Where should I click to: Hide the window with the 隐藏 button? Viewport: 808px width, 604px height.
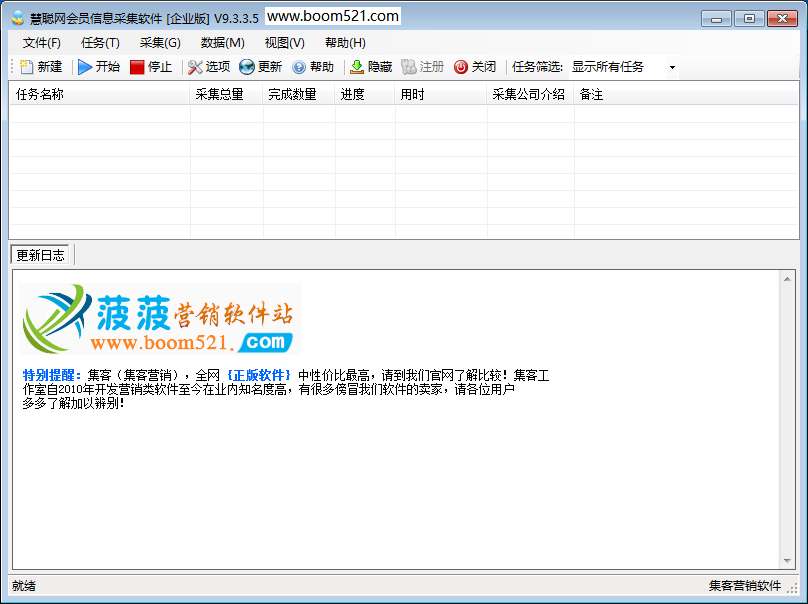coord(371,67)
